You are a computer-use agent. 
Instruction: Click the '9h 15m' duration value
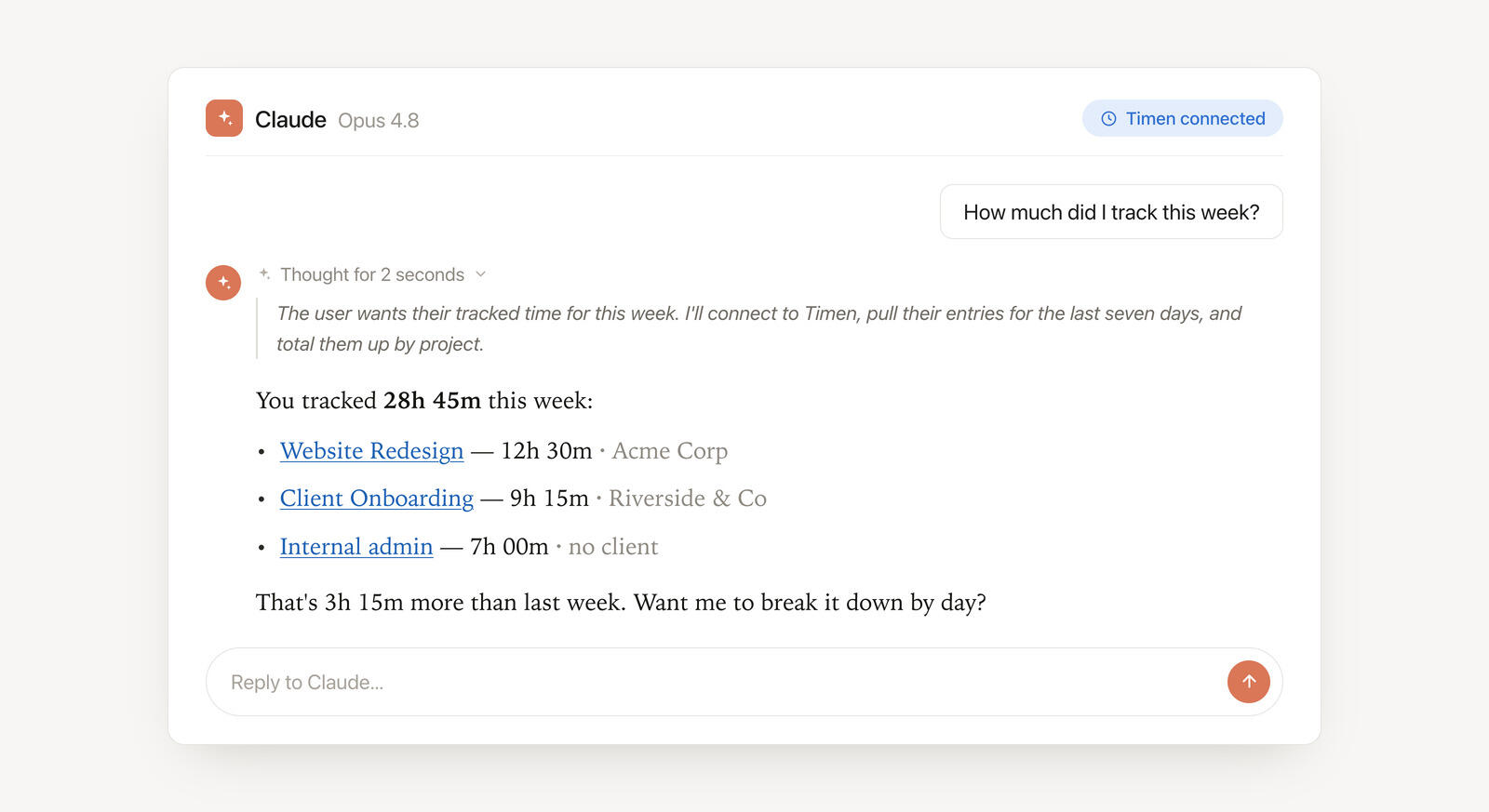(549, 499)
